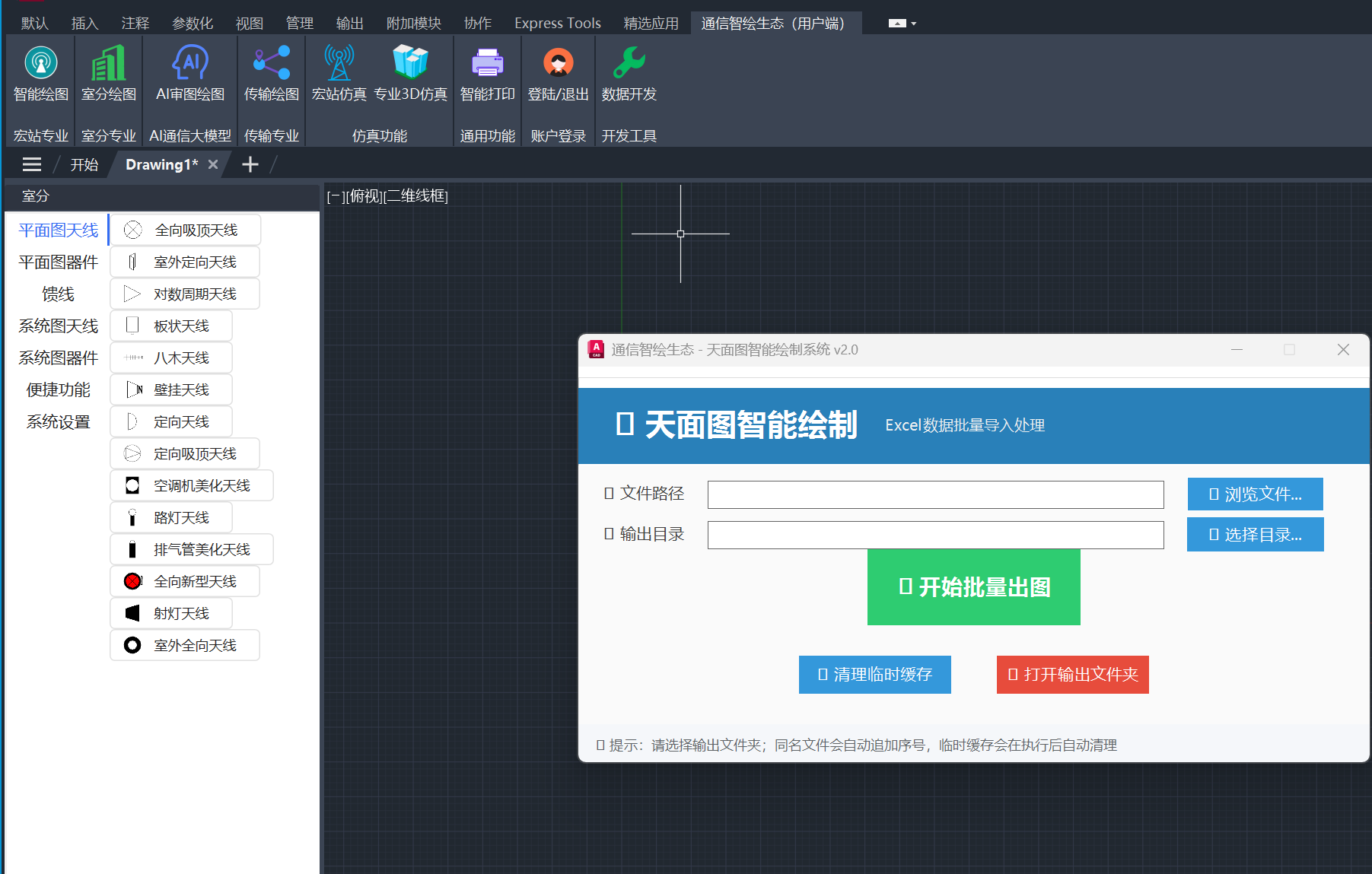This screenshot has width=1372, height=874.
Task: Insert a 空调机美化天线 antenna
Action: pos(192,485)
